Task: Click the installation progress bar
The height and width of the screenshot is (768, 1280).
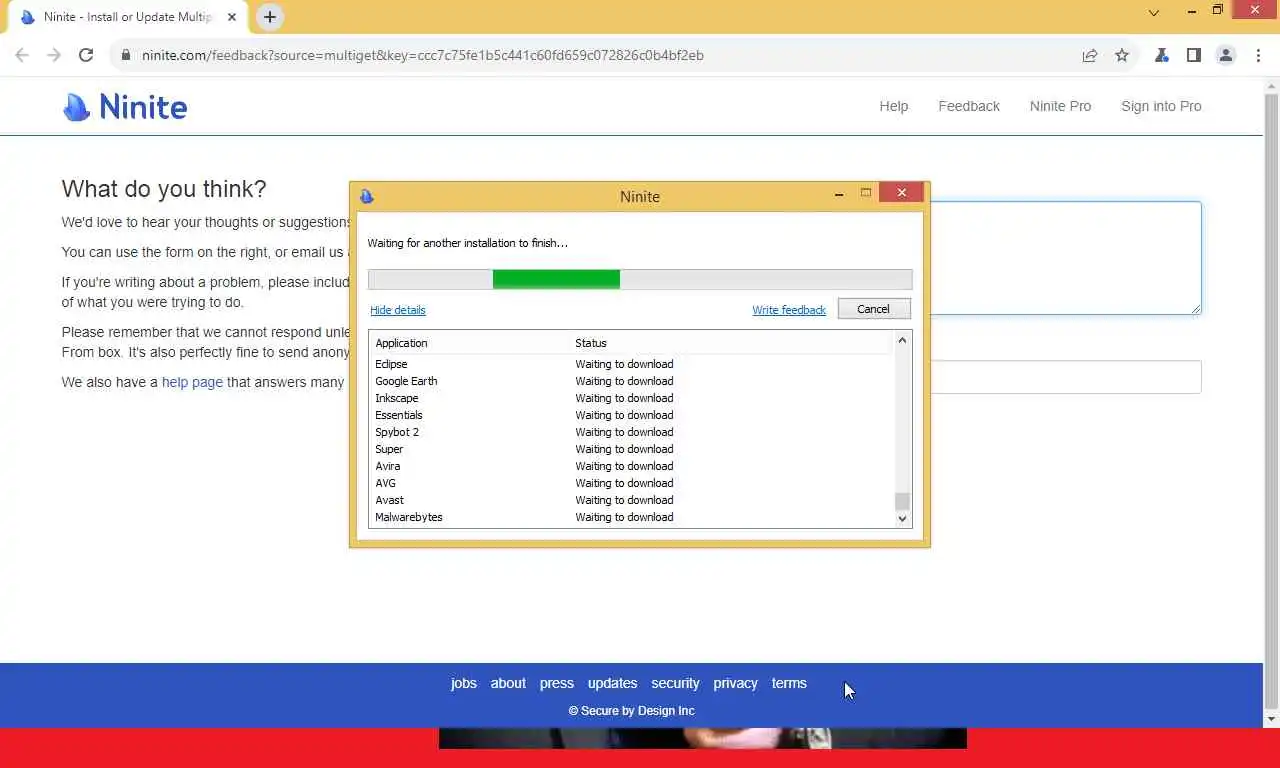Action: (640, 280)
